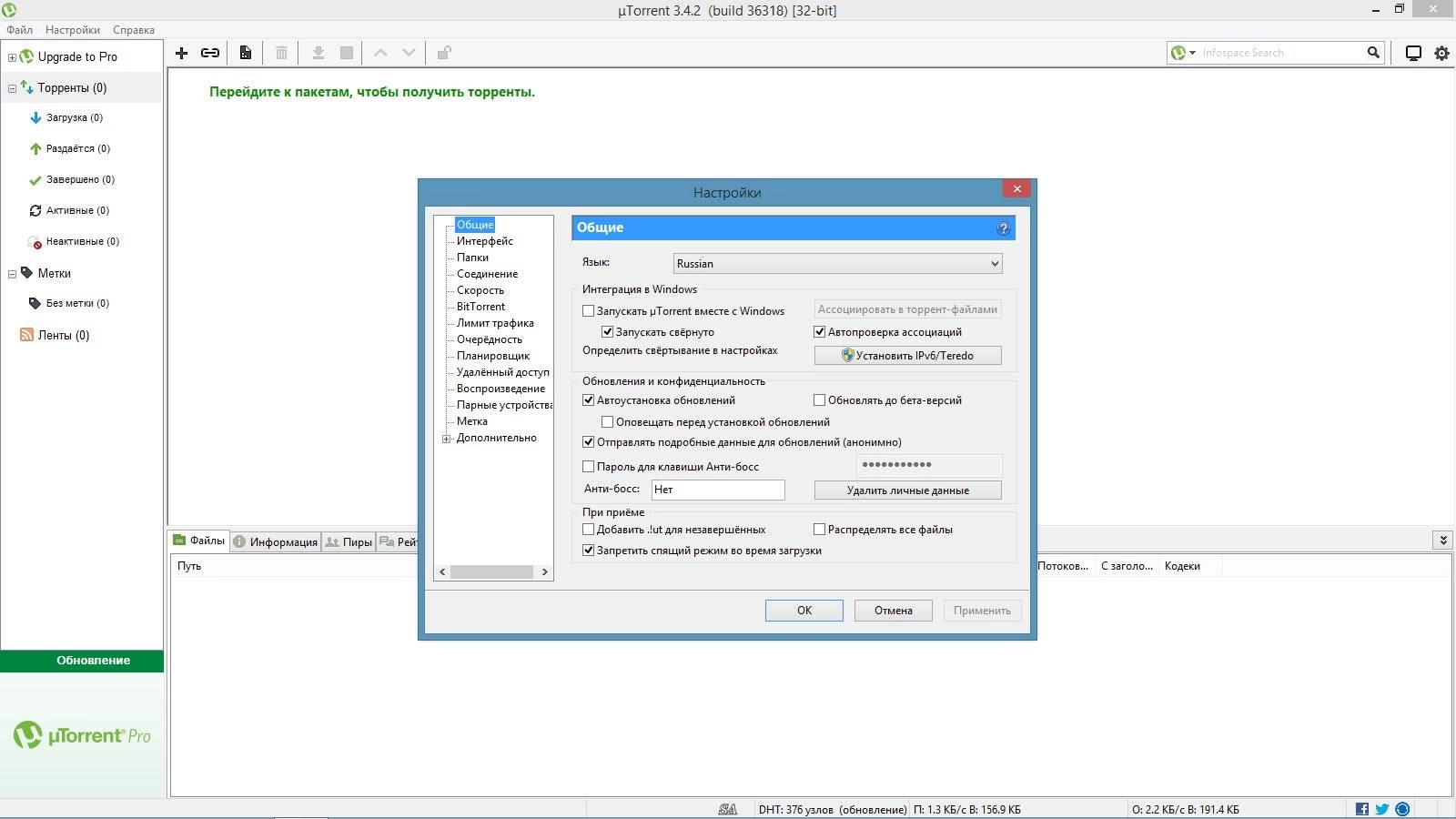Viewport: 1456px width, 819px height.
Task: Click the Twitter icon in status bar
Action: pyautogui.click(x=1382, y=809)
